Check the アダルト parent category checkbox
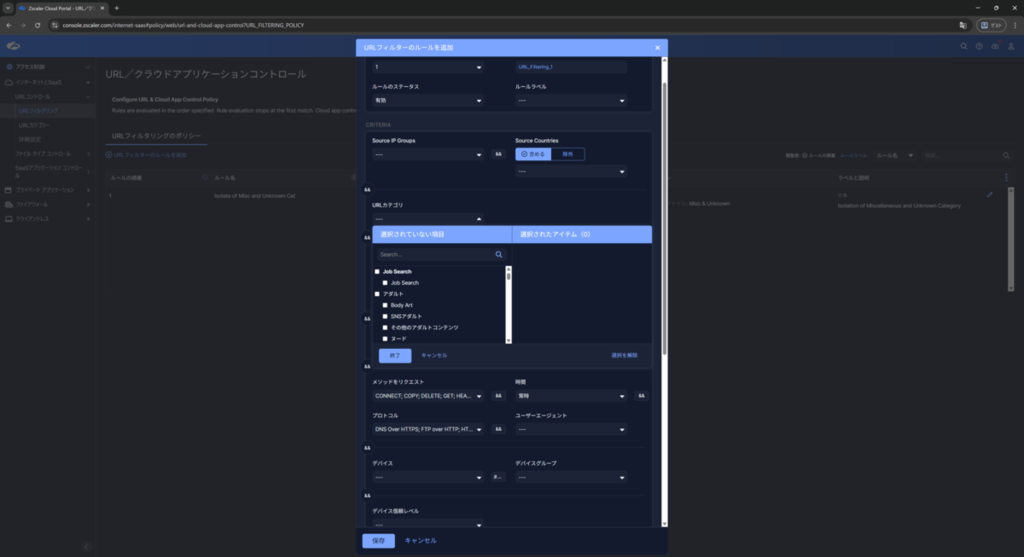Screen dimensions: 1024x557 (378, 294)
